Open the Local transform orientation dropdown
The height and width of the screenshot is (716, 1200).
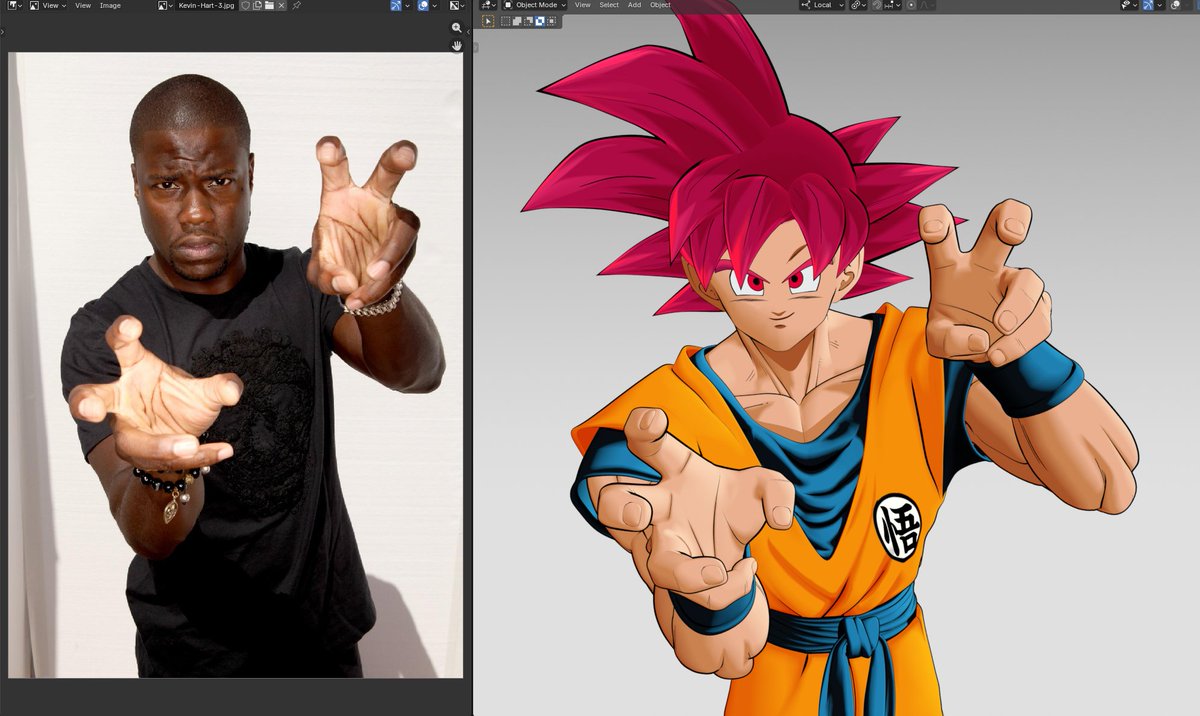coord(823,5)
